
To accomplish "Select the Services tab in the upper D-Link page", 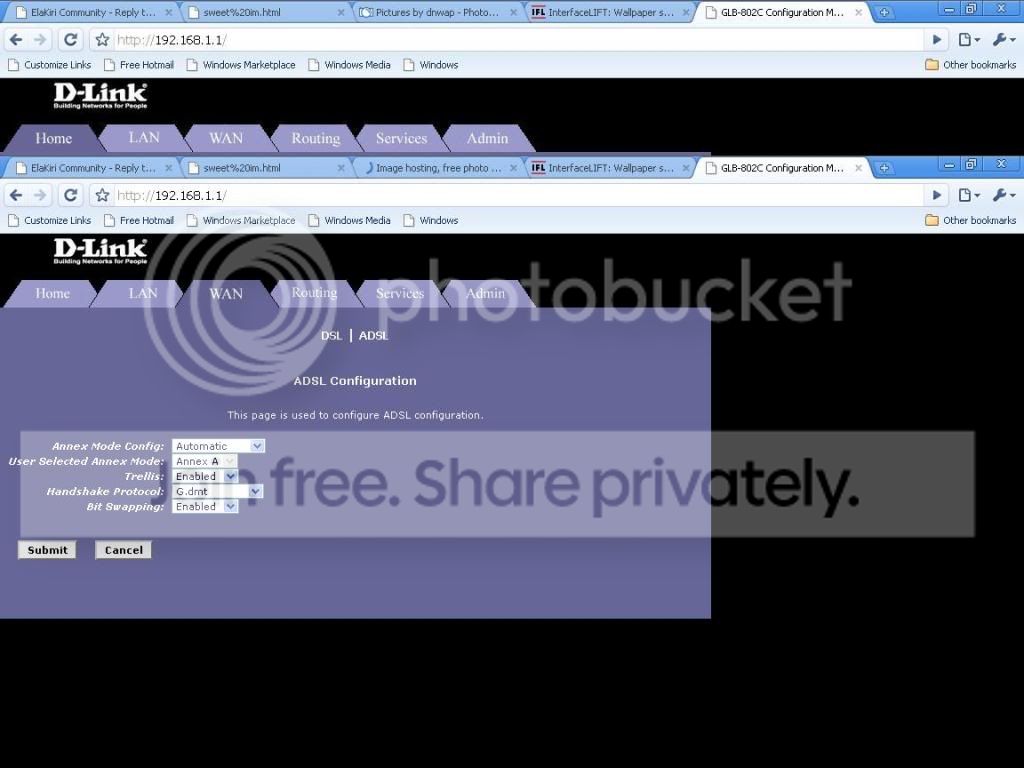I will [401, 138].
